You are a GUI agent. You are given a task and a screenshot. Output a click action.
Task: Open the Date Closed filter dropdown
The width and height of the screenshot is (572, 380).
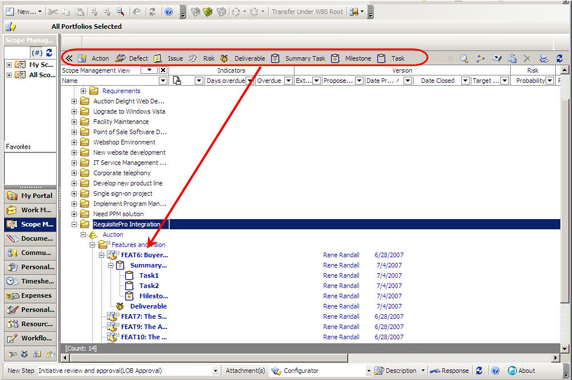(465, 81)
